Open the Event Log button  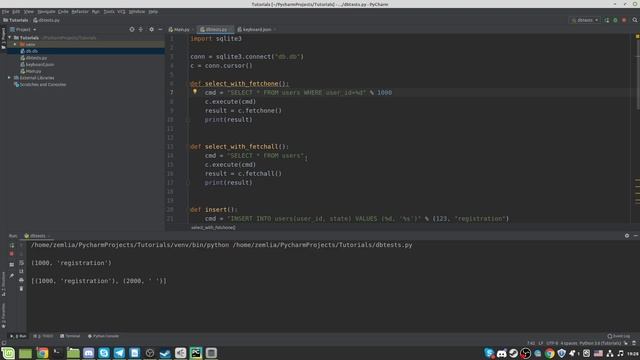618,336
